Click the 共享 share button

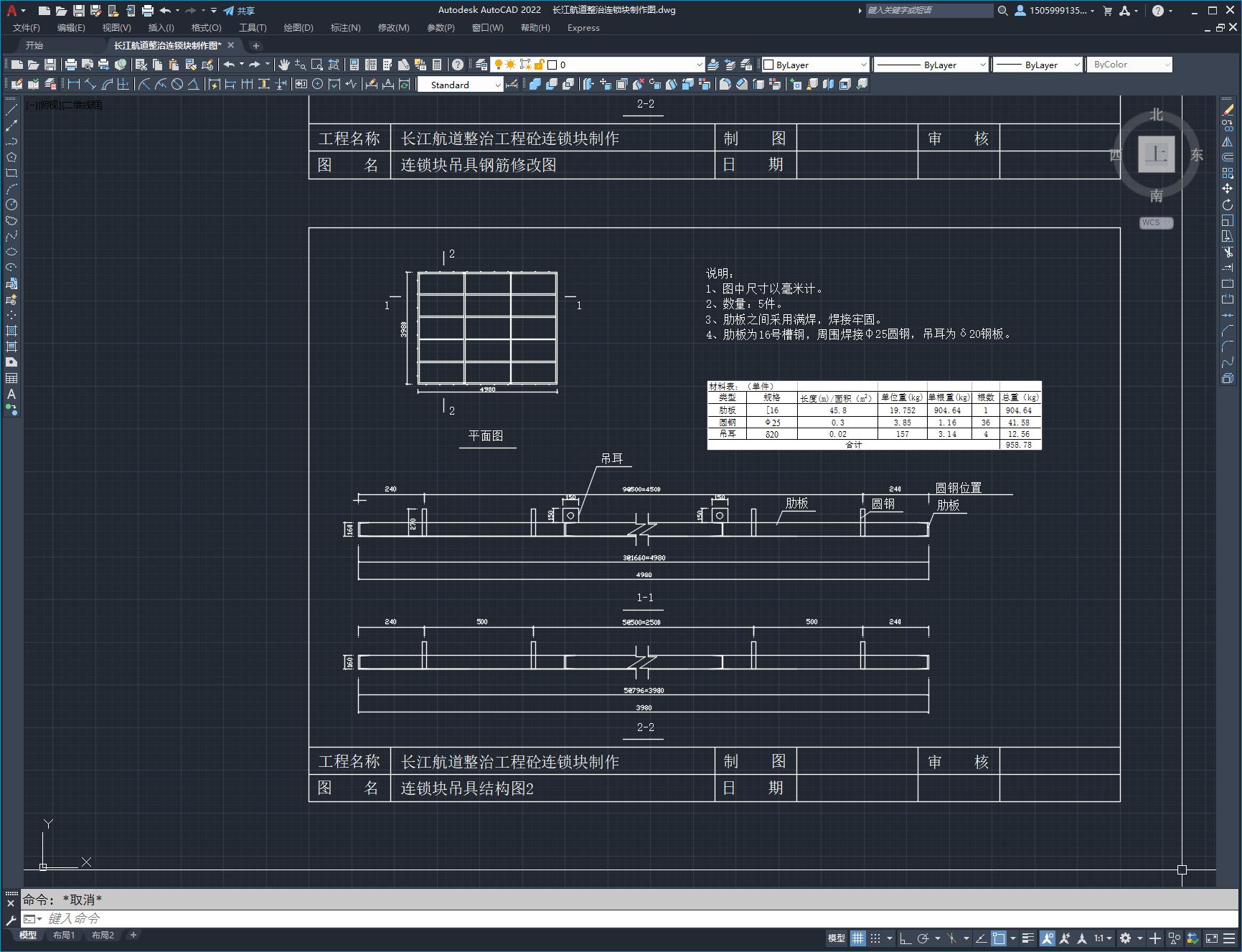(x=239, y=11)
